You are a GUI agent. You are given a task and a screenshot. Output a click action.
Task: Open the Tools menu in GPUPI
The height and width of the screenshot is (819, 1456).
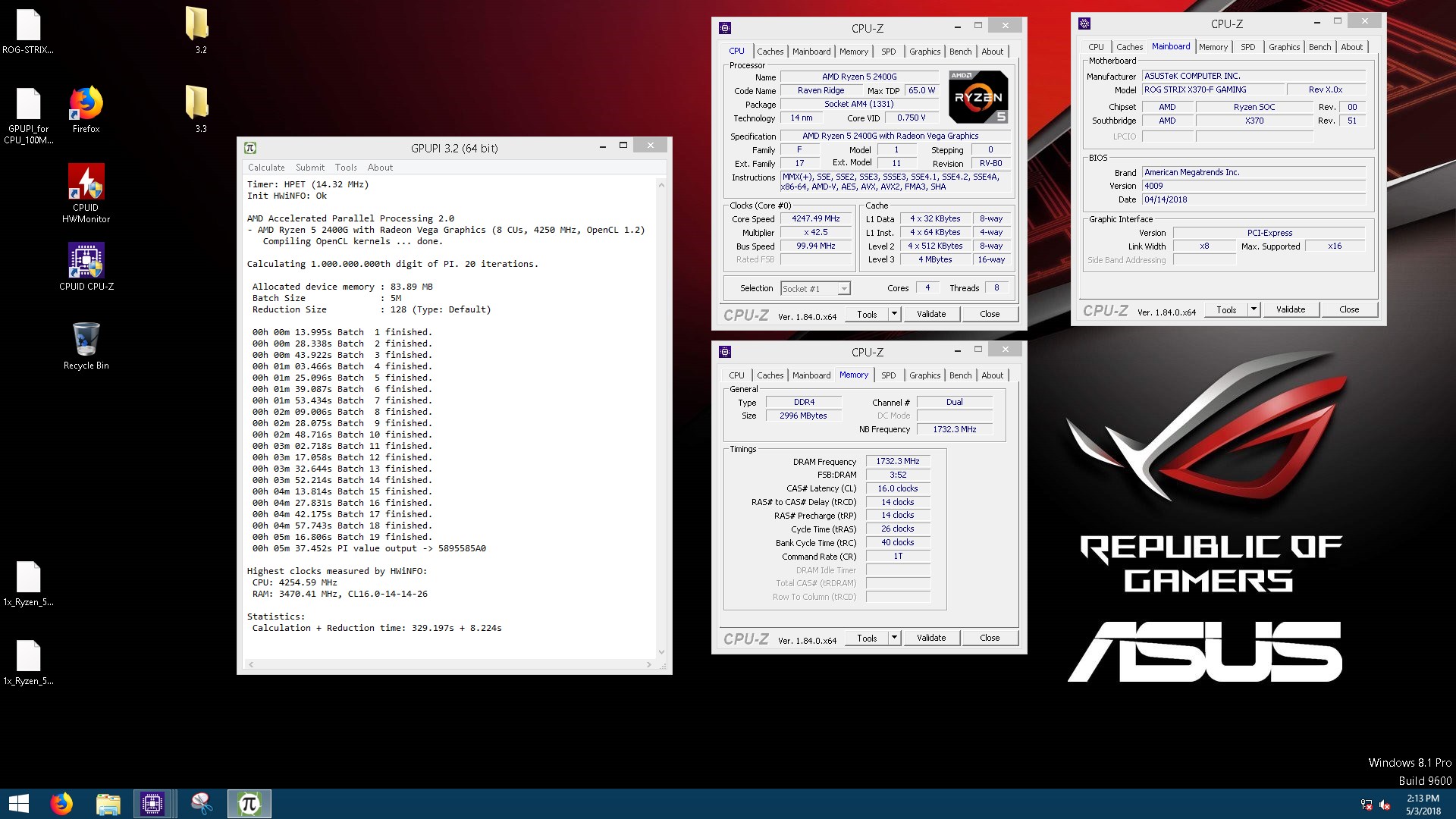(x=346, y=168)
